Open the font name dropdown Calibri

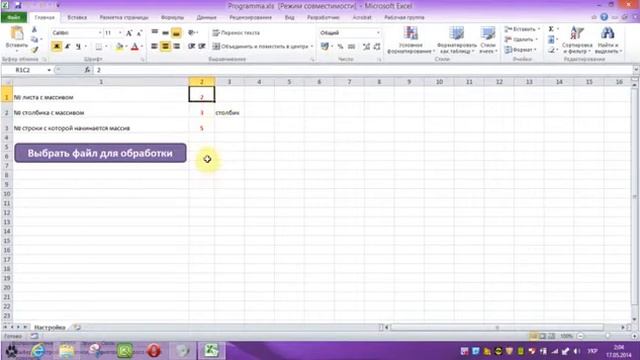100,33
